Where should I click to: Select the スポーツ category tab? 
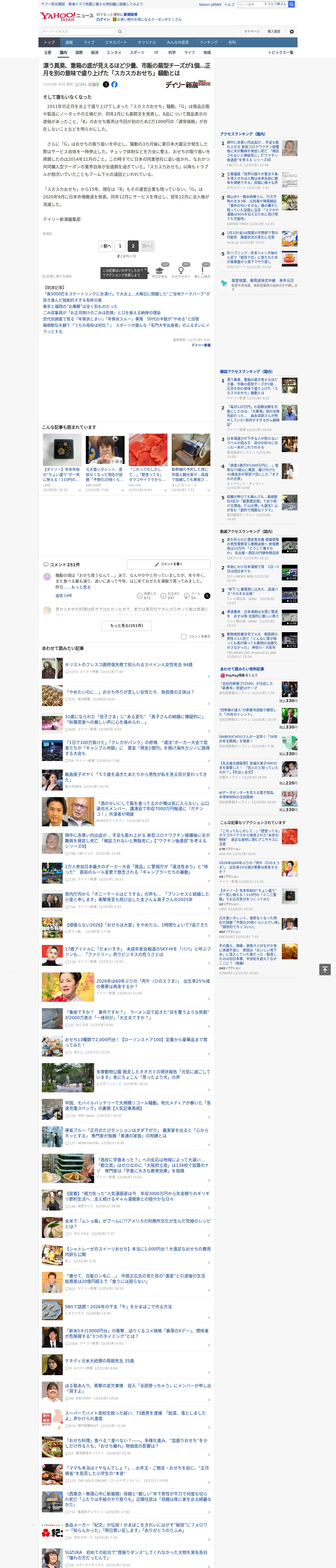137,53
